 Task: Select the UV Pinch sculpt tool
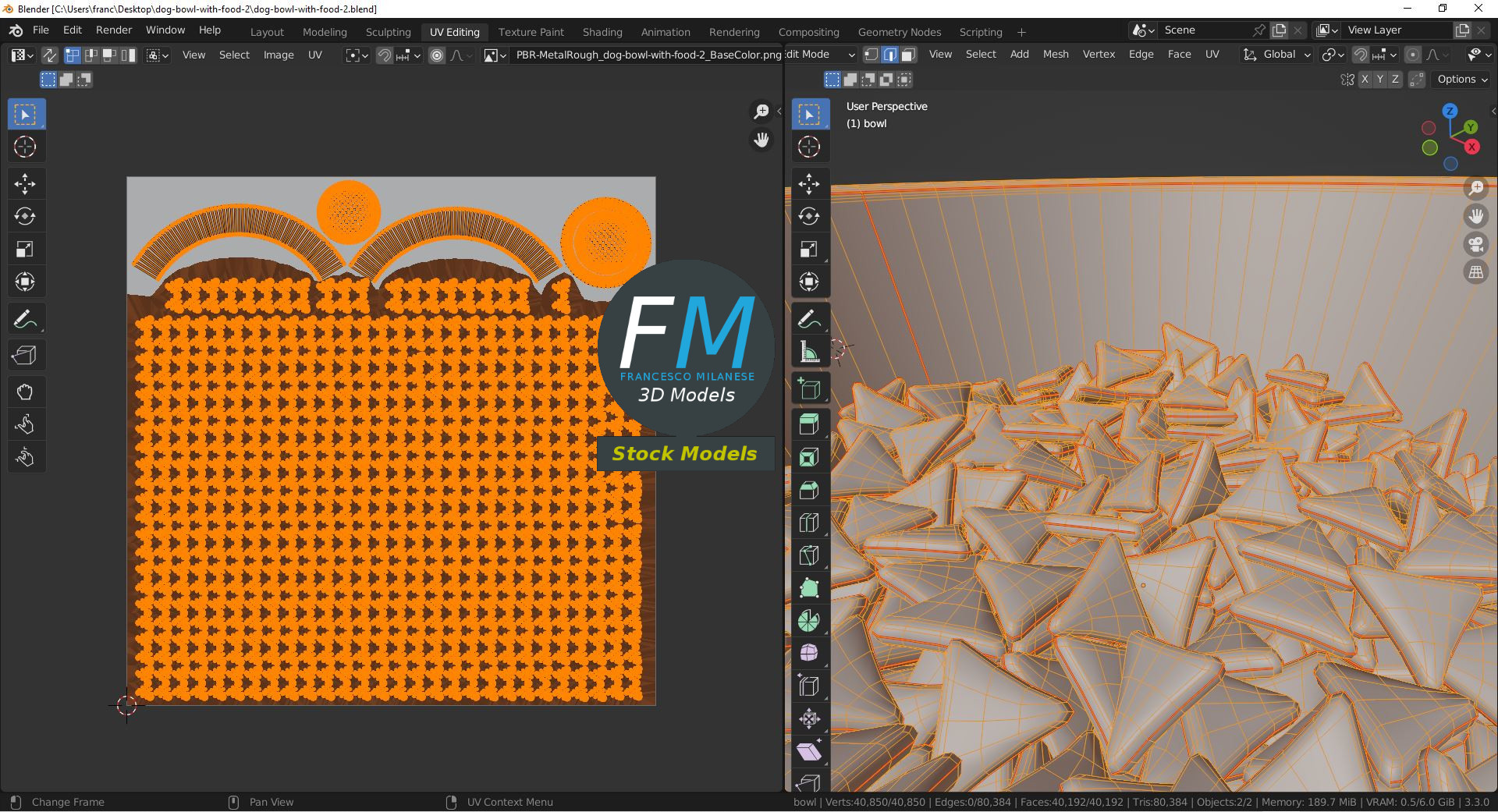pos(25,457)
